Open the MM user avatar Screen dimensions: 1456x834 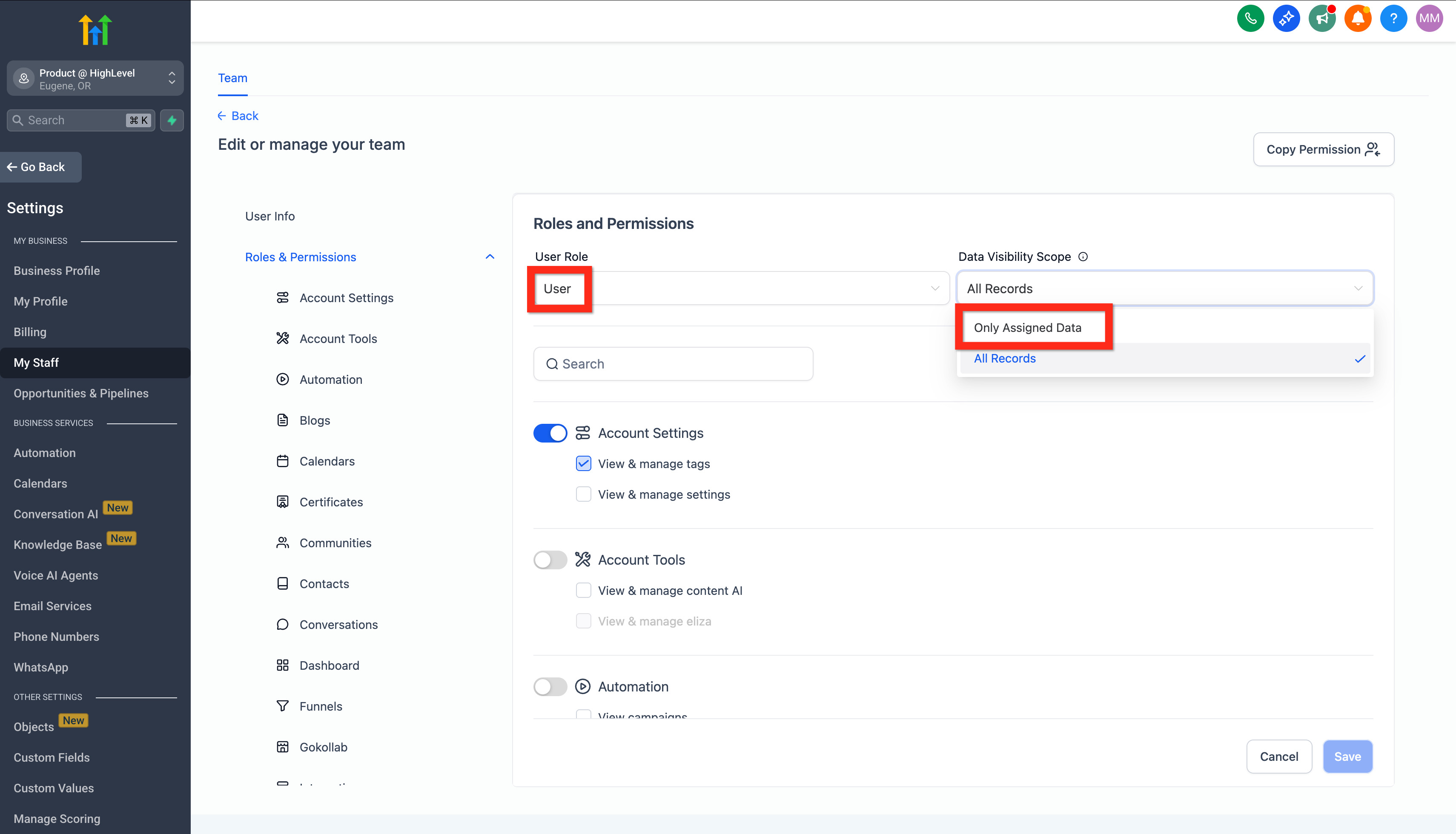1429,18
